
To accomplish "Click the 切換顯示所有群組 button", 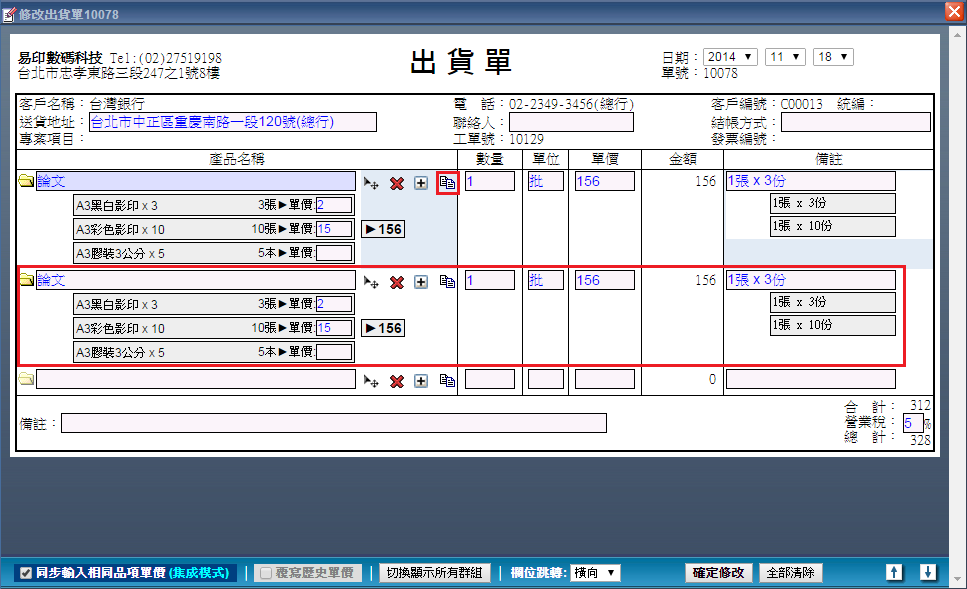I will click(x=434, y=573).
